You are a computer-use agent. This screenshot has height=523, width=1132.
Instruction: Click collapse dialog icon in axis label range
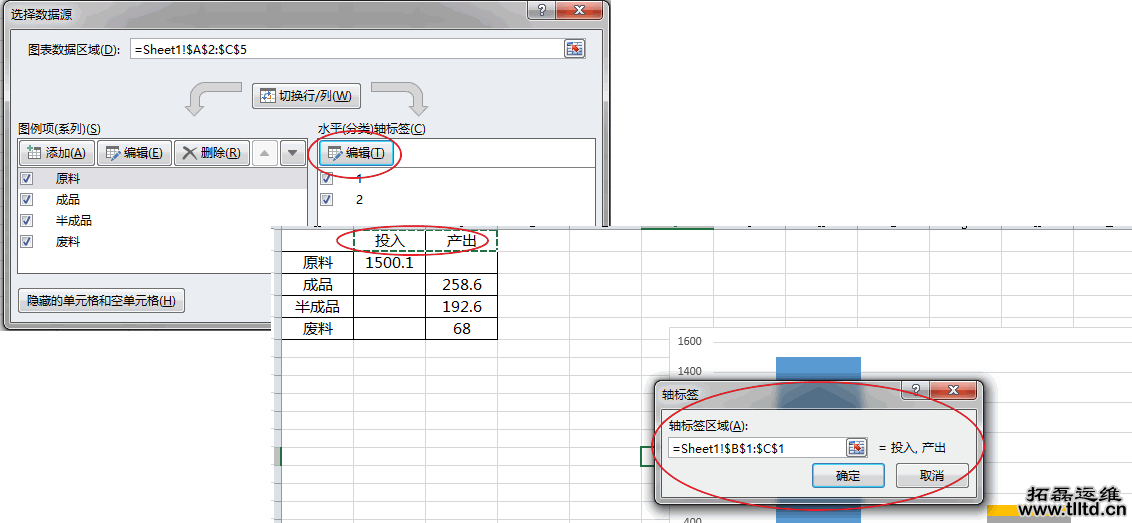click(856, 447)
